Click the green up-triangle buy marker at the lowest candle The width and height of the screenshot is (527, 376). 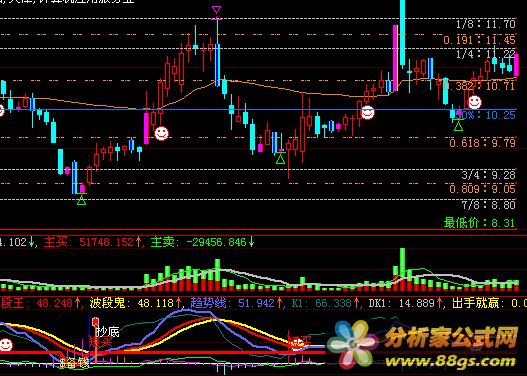coord(81,201)
